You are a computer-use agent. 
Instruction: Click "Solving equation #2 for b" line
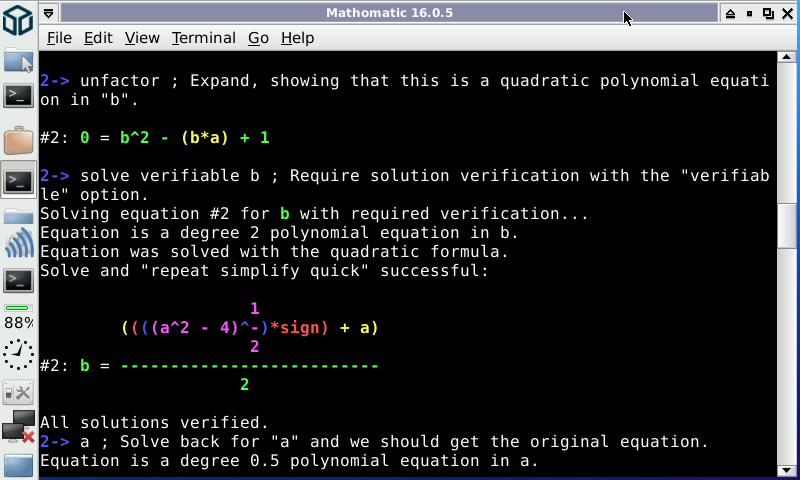[314, 213]
